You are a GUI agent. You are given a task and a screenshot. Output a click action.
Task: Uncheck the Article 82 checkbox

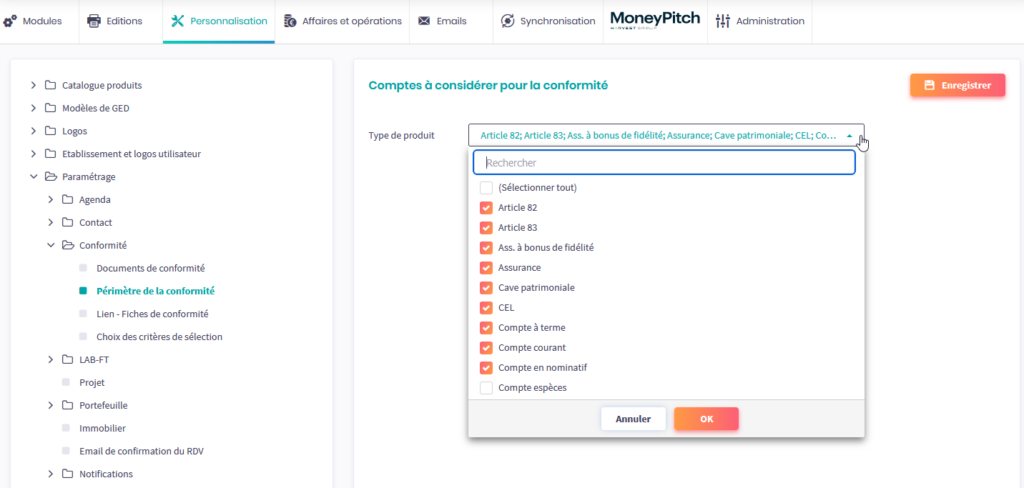[x=486, y=208]
